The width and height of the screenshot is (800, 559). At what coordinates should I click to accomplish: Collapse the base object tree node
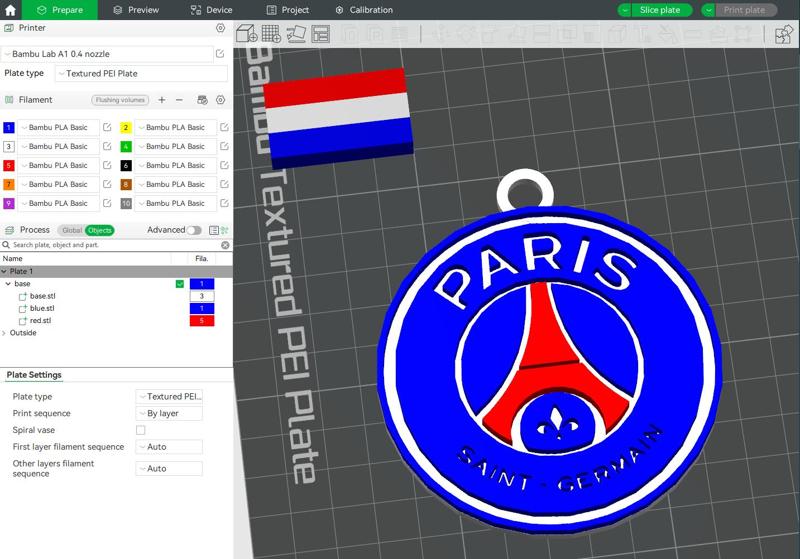(x=8, y=284)
